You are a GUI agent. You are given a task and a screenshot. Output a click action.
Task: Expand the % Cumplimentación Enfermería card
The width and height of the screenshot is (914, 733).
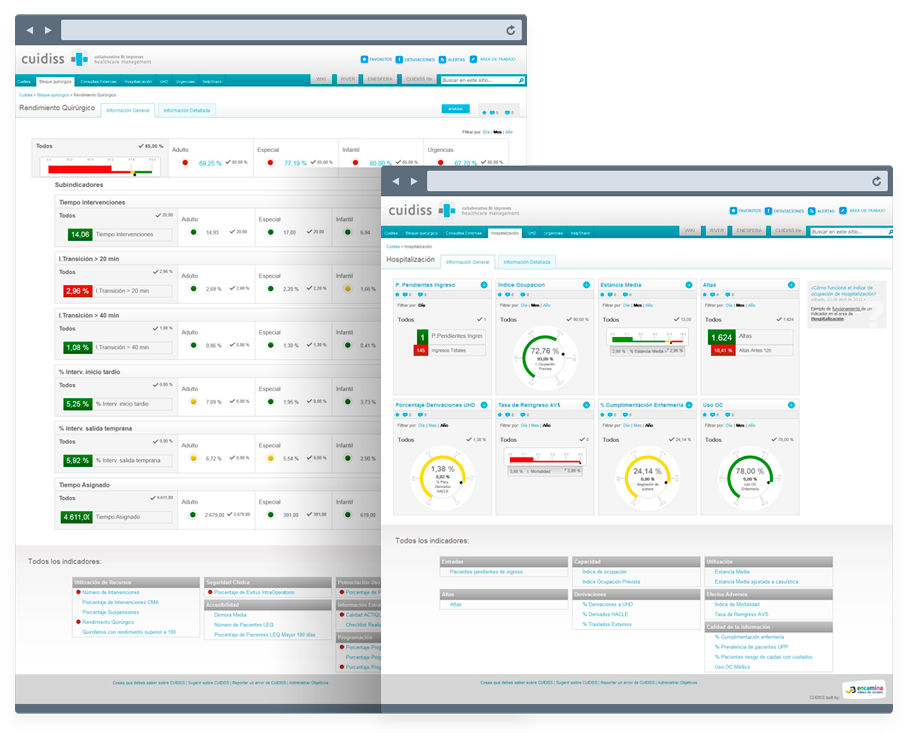tap(689, 405)
